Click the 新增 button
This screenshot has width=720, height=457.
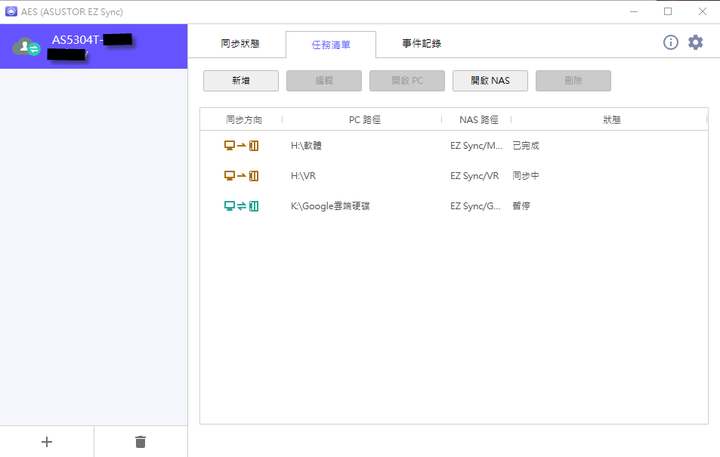coord(241,81)
